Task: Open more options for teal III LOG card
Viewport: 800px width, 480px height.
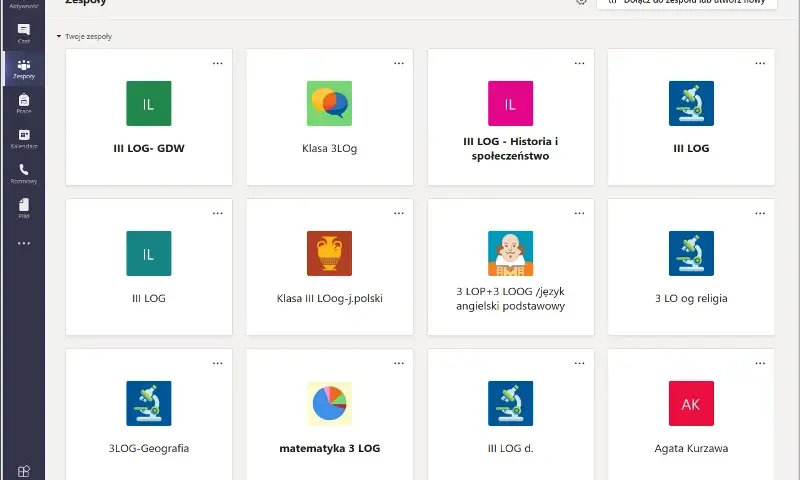Action: (x=217, y=213)
